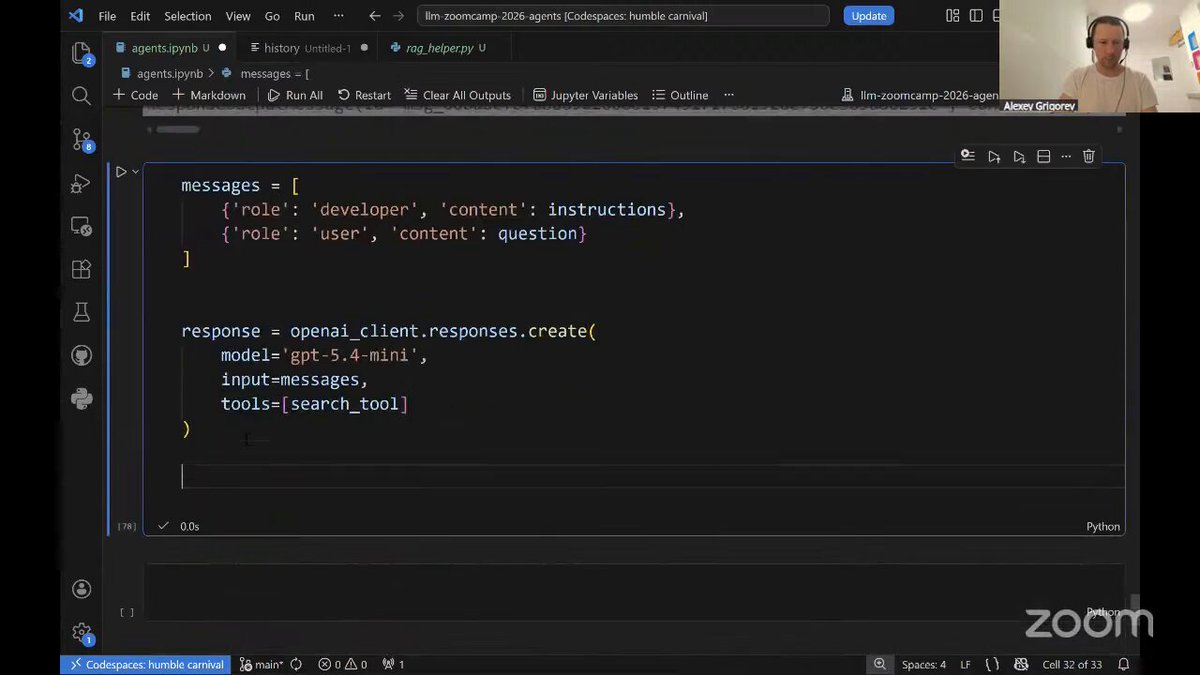Split the notebook cell
This screenshot has width=1200, height=675.
(x=1043, y=156)
